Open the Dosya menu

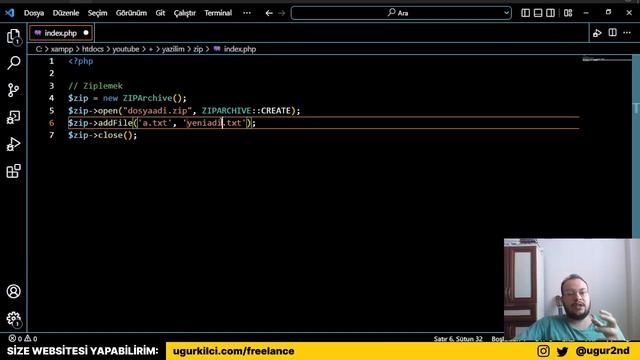click(34, 13)
